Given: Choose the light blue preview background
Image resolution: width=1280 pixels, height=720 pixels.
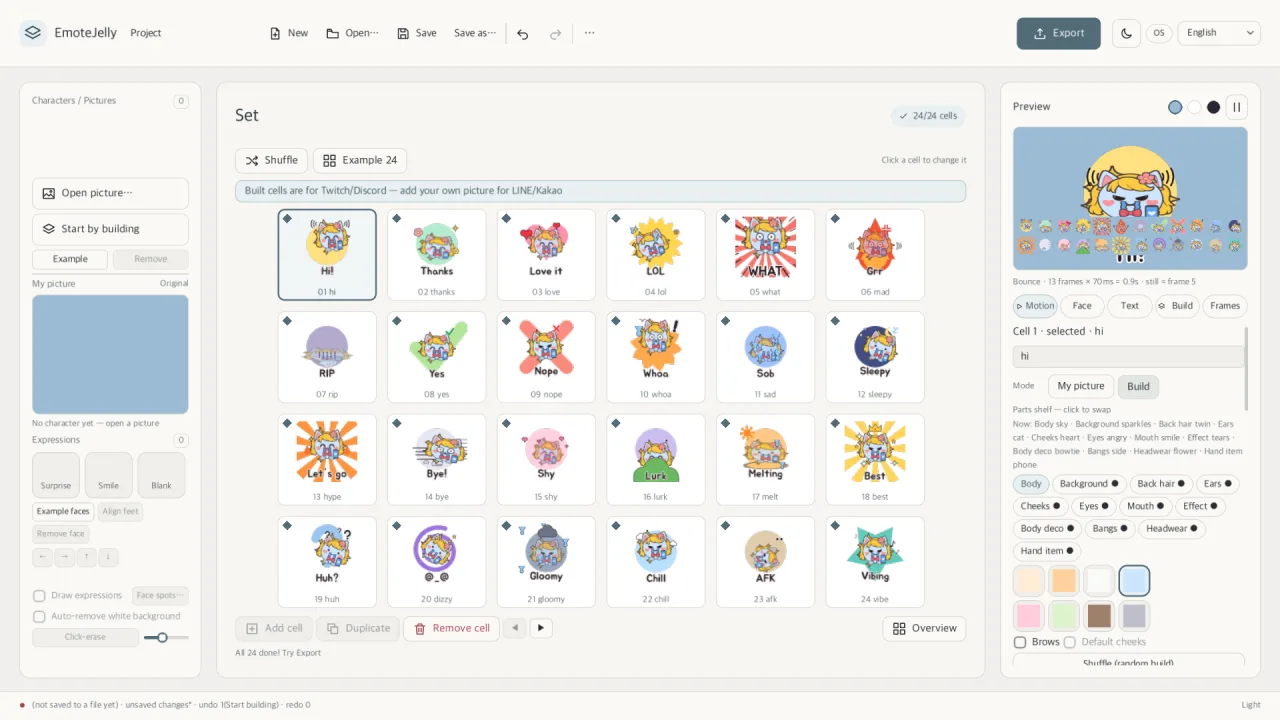Looking at the screenshot, I should (1175, 107).
